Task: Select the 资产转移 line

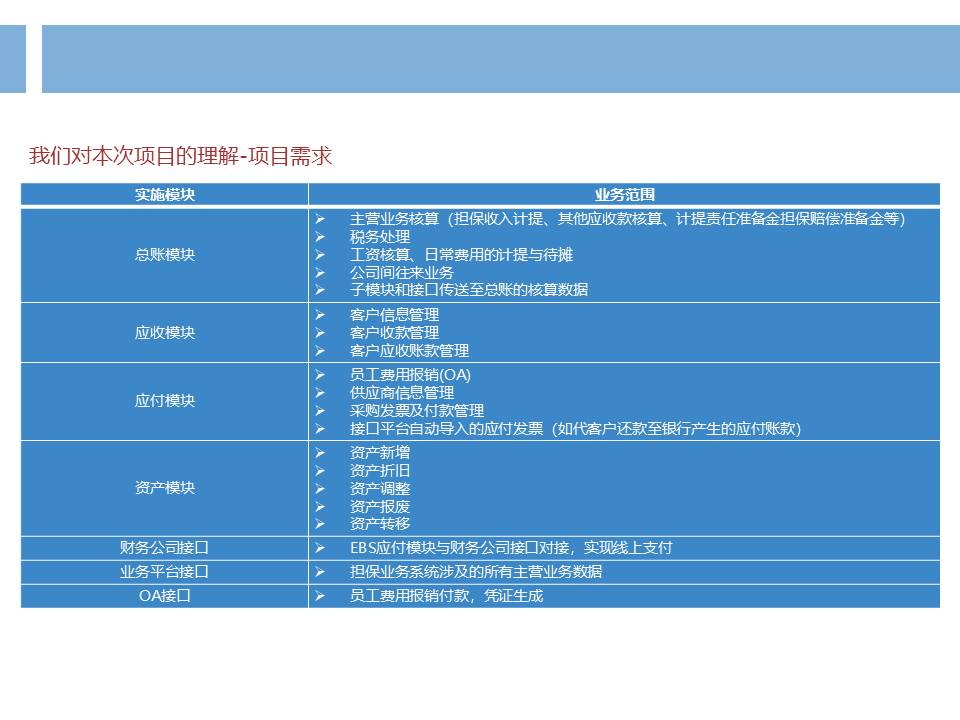Action: [380, 523]
